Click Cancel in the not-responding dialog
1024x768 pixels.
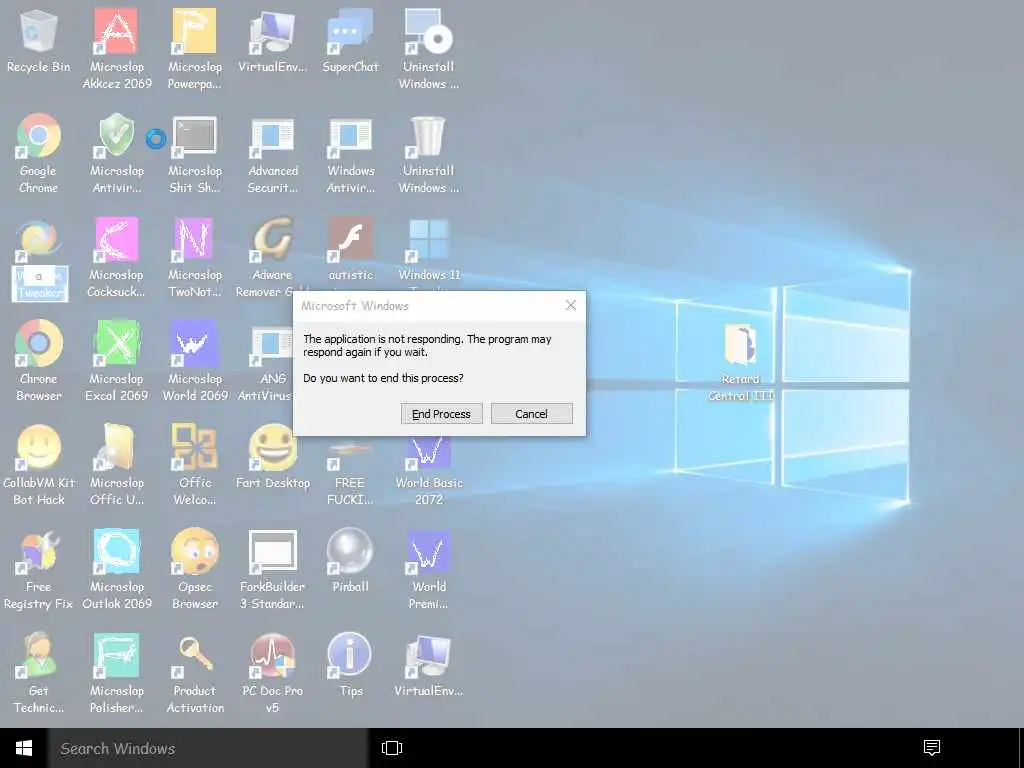click(x=532, y=413)
